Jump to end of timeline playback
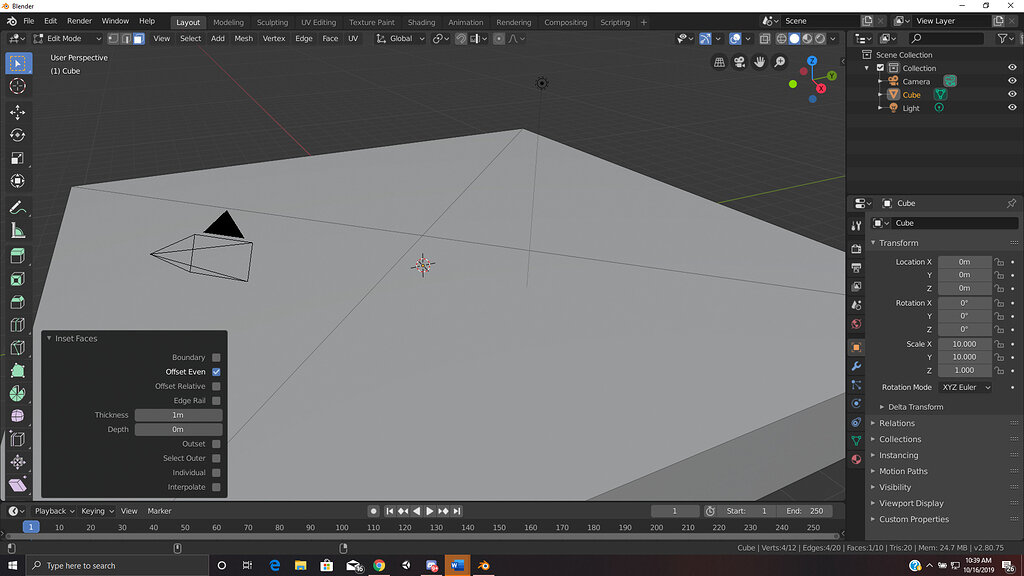1024x576 pixels. [458, 510]
